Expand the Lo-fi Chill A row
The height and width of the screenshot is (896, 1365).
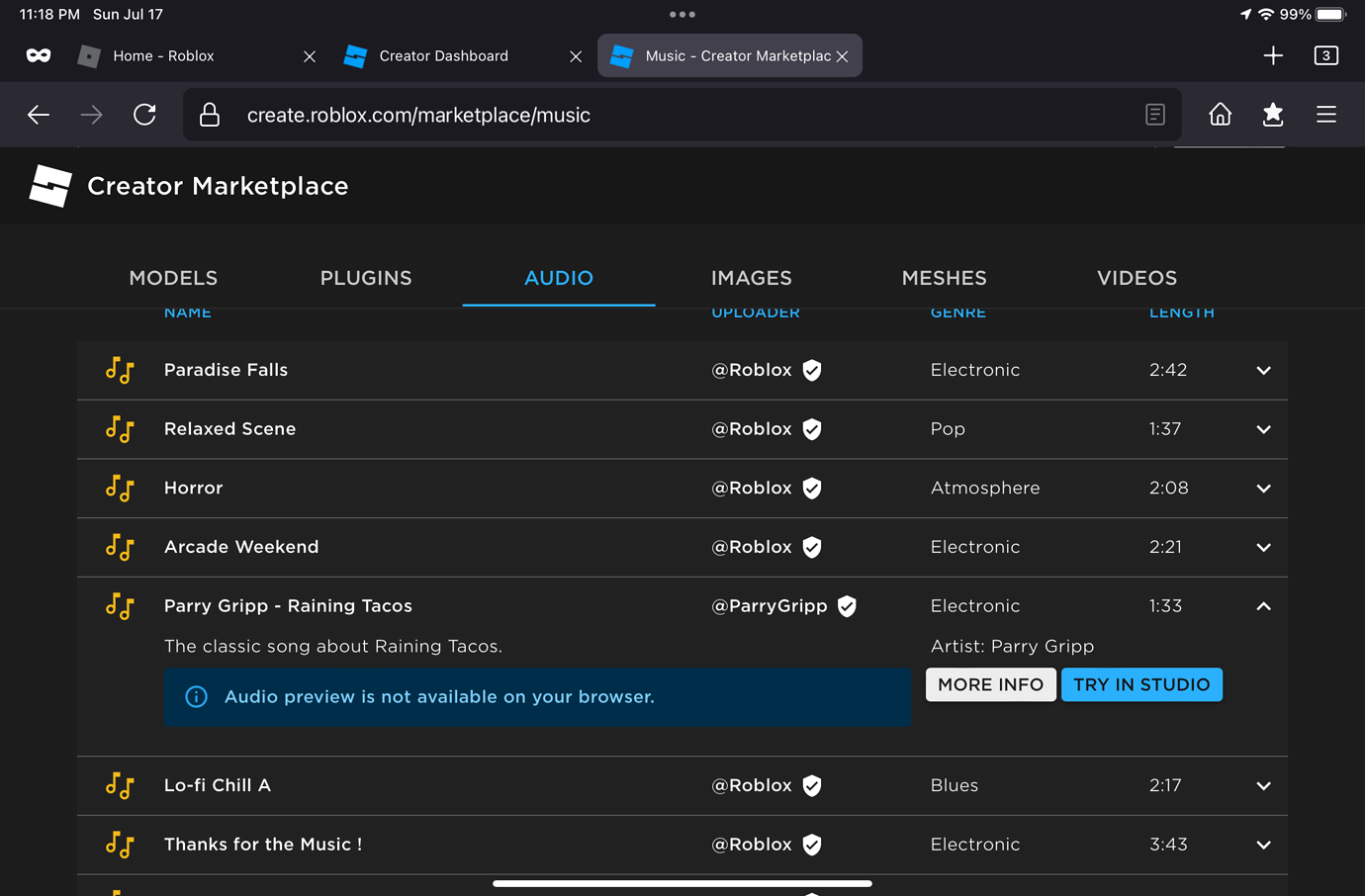coord(1263,785)
